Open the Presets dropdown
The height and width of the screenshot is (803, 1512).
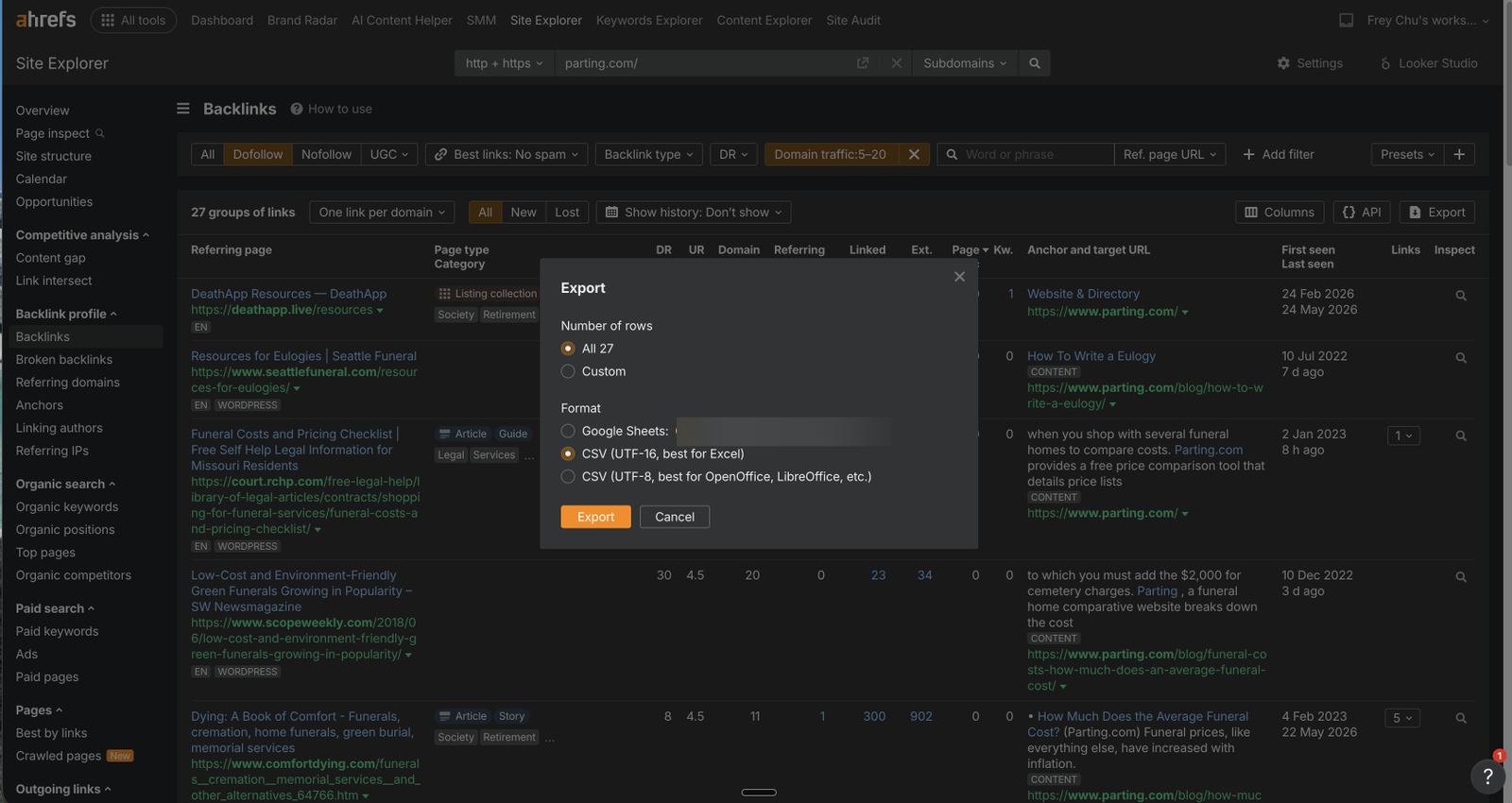(x=1407, y=154)
